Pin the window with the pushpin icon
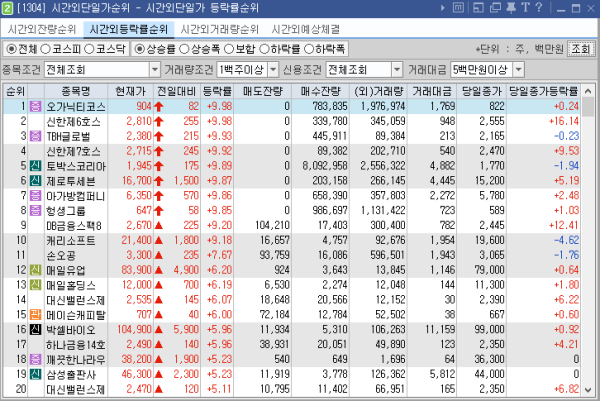Image resolution: width=600 pixels, height=401 pixels. (x=511, y=8)
